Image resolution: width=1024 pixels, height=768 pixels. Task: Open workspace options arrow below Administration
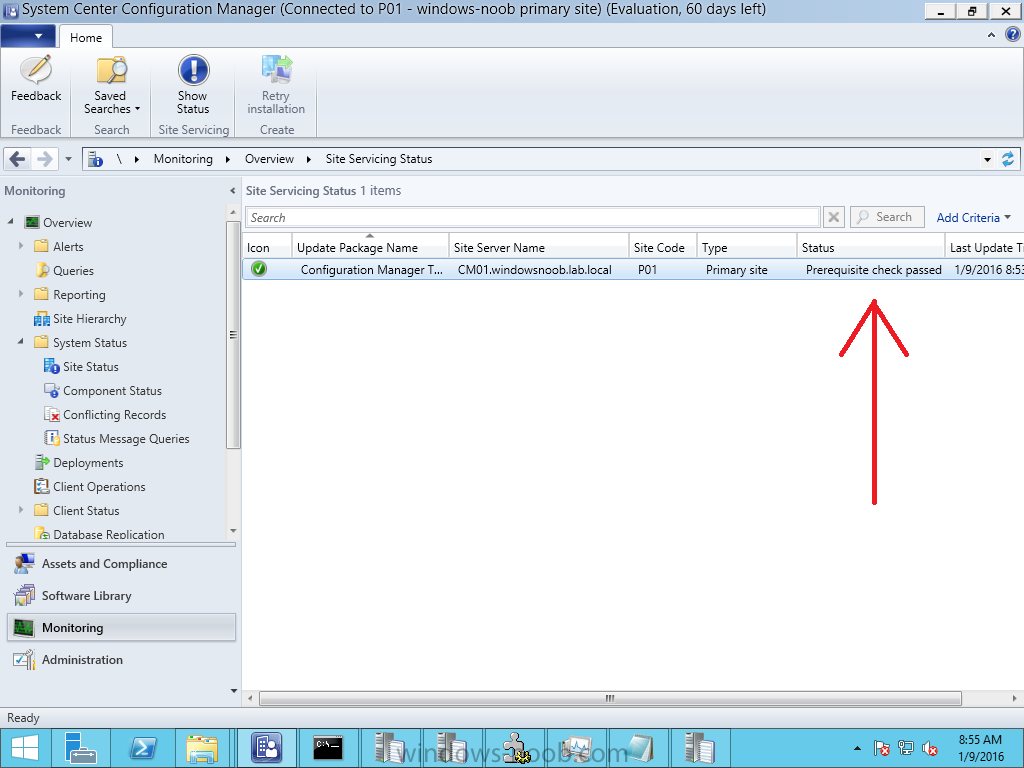(234, 690)
